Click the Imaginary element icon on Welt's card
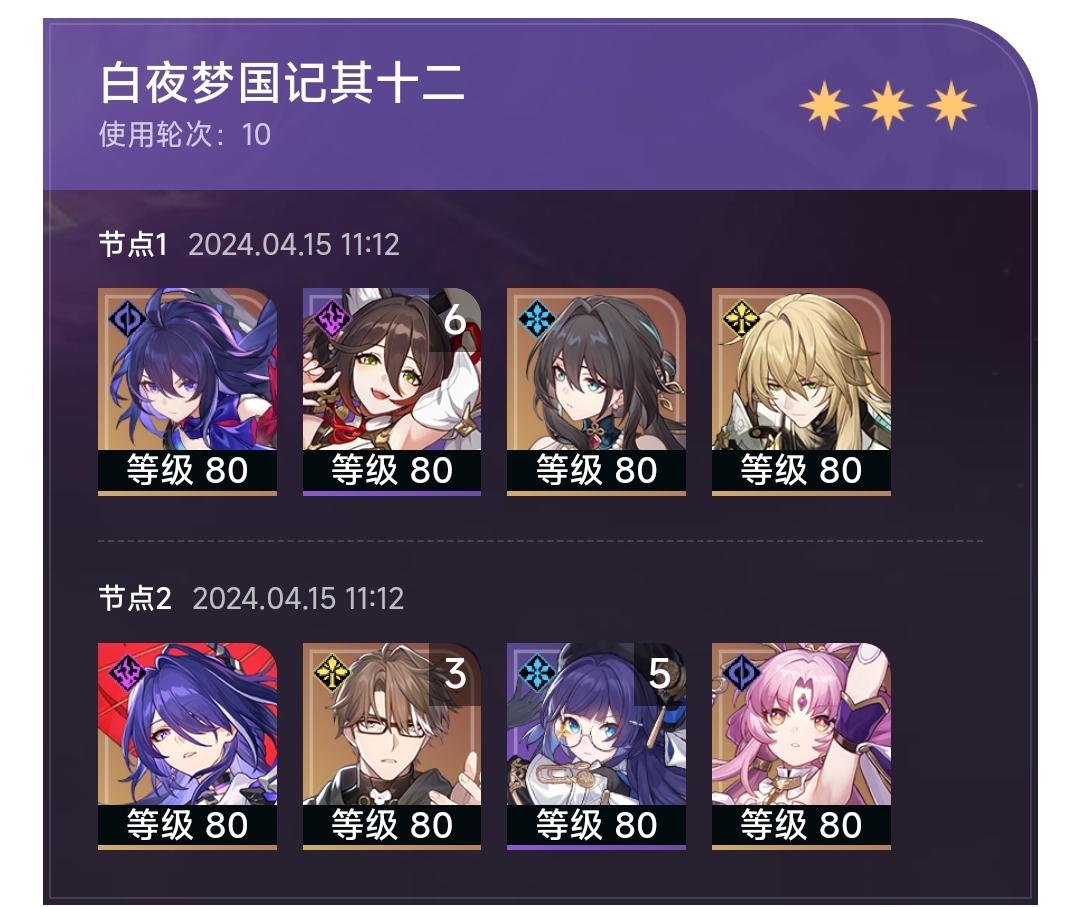Viewport: 1080px width, 907px height. click(x=333, y=673)
